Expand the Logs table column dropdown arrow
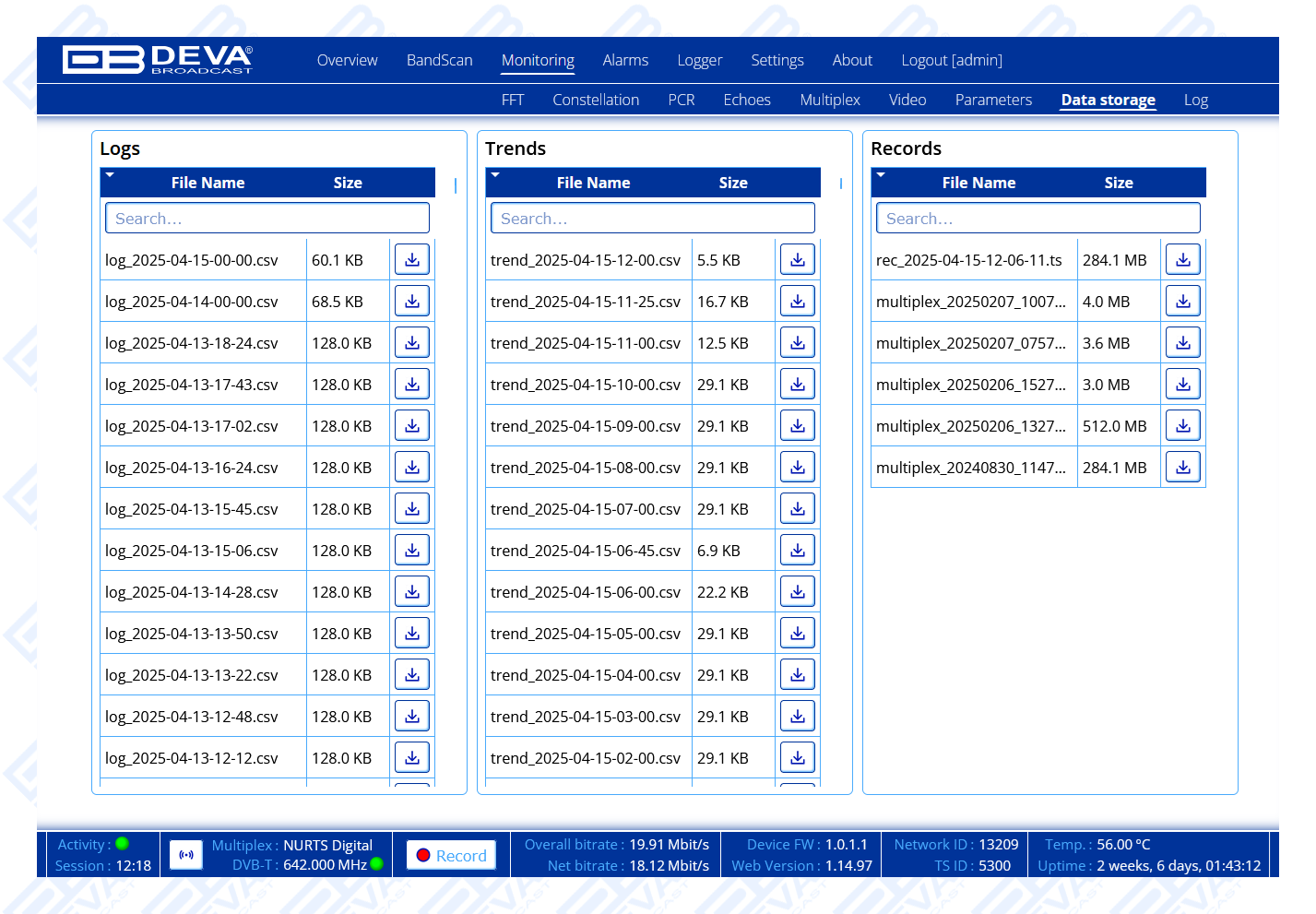Image resolution: width=1316 pixels, height=914 pixels. coord(110,174)
